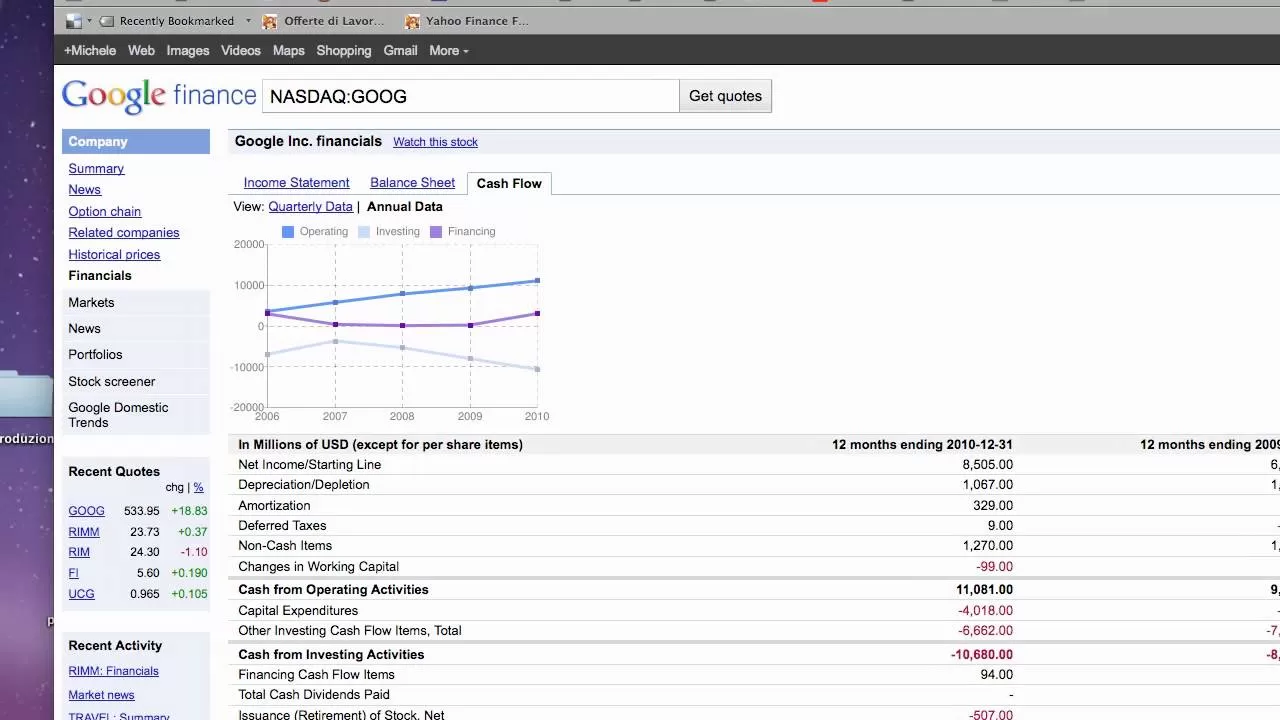
Task: Go to Google Web search
Action: [x=141, y=50]
